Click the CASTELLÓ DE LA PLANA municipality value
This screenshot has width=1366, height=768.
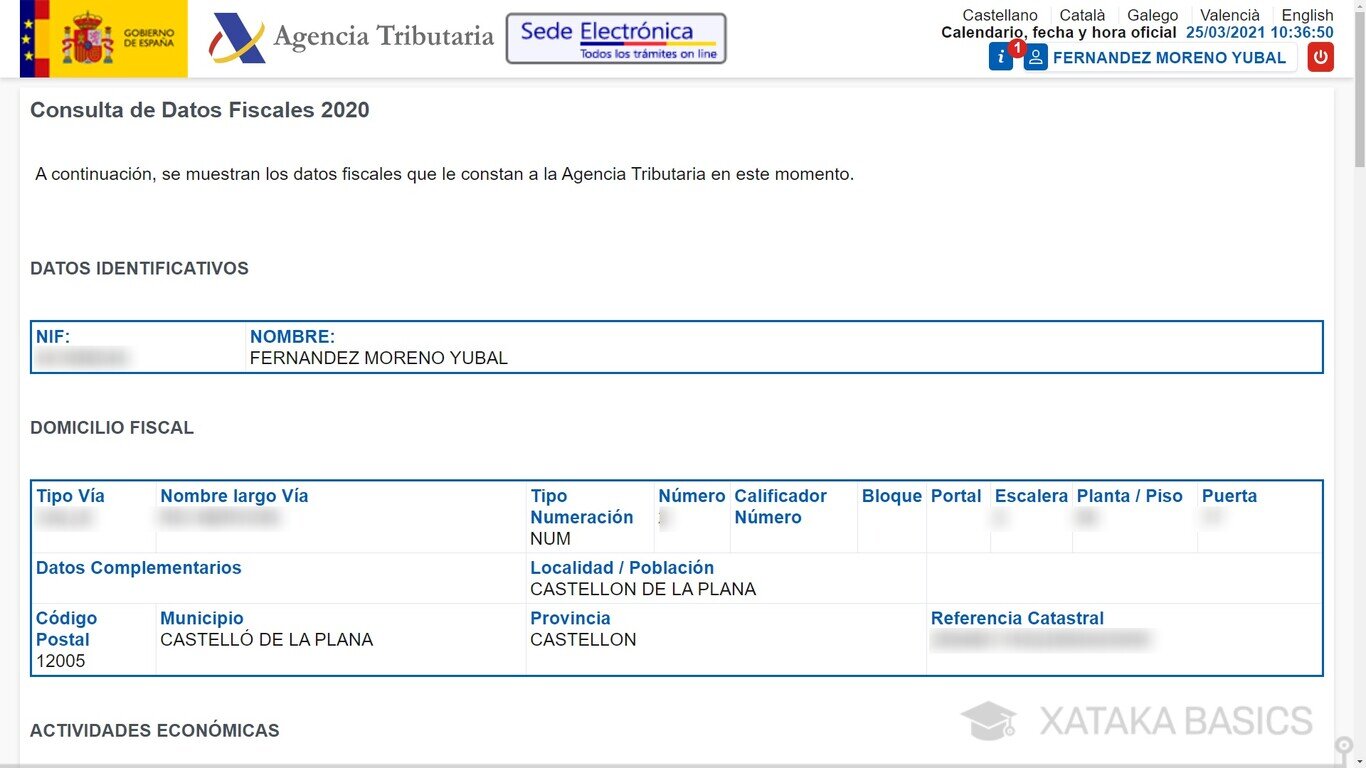[x=267, y=640]
